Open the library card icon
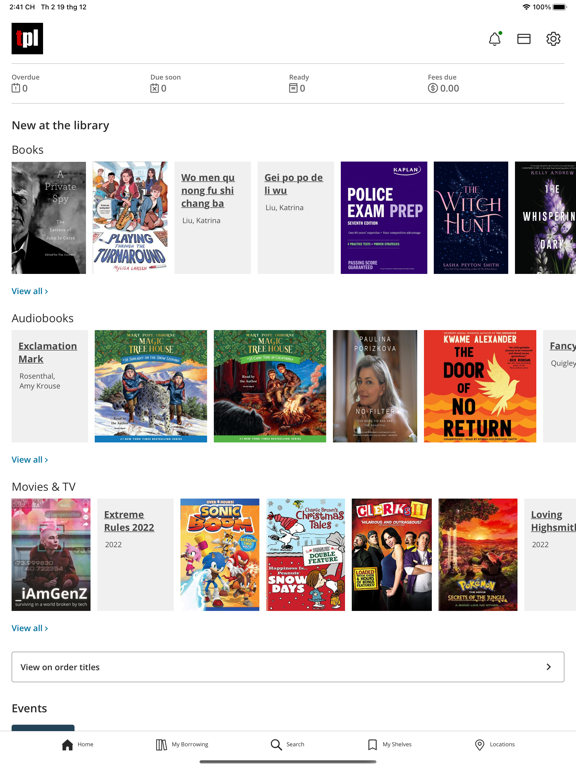 tap(524, 39)
